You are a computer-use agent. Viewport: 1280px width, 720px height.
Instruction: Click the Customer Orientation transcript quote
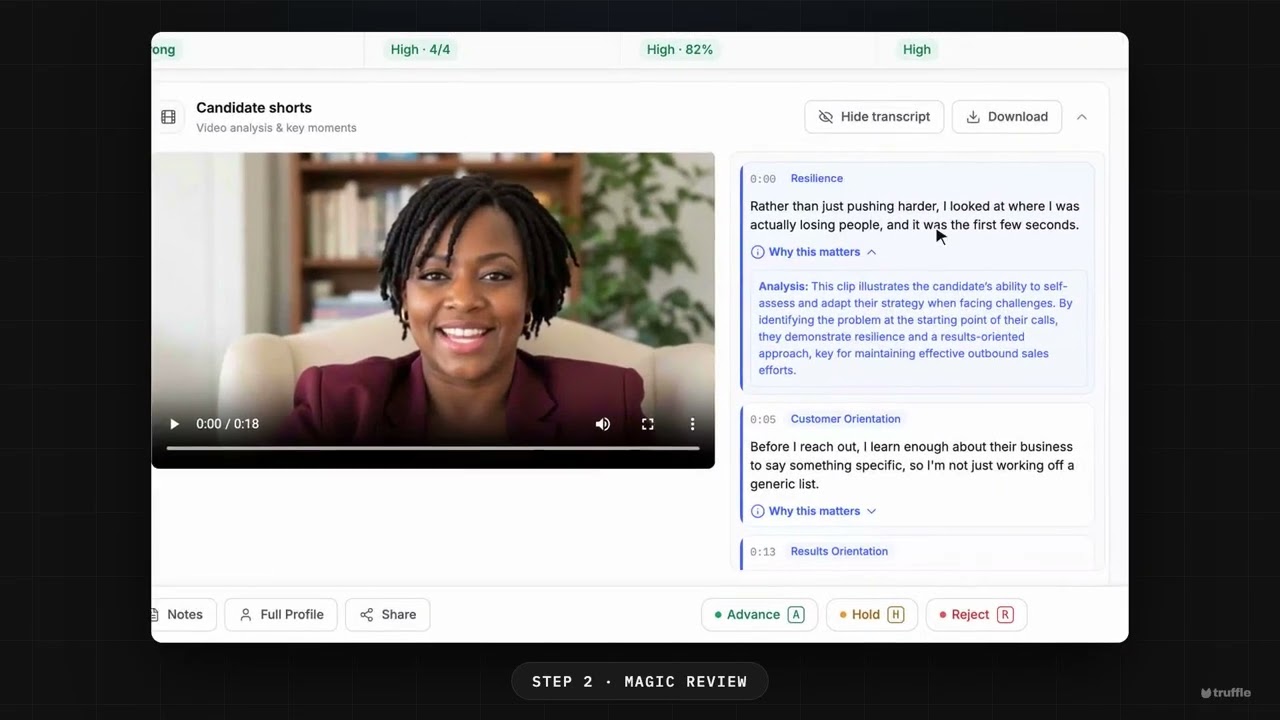[x=912, y=465]
